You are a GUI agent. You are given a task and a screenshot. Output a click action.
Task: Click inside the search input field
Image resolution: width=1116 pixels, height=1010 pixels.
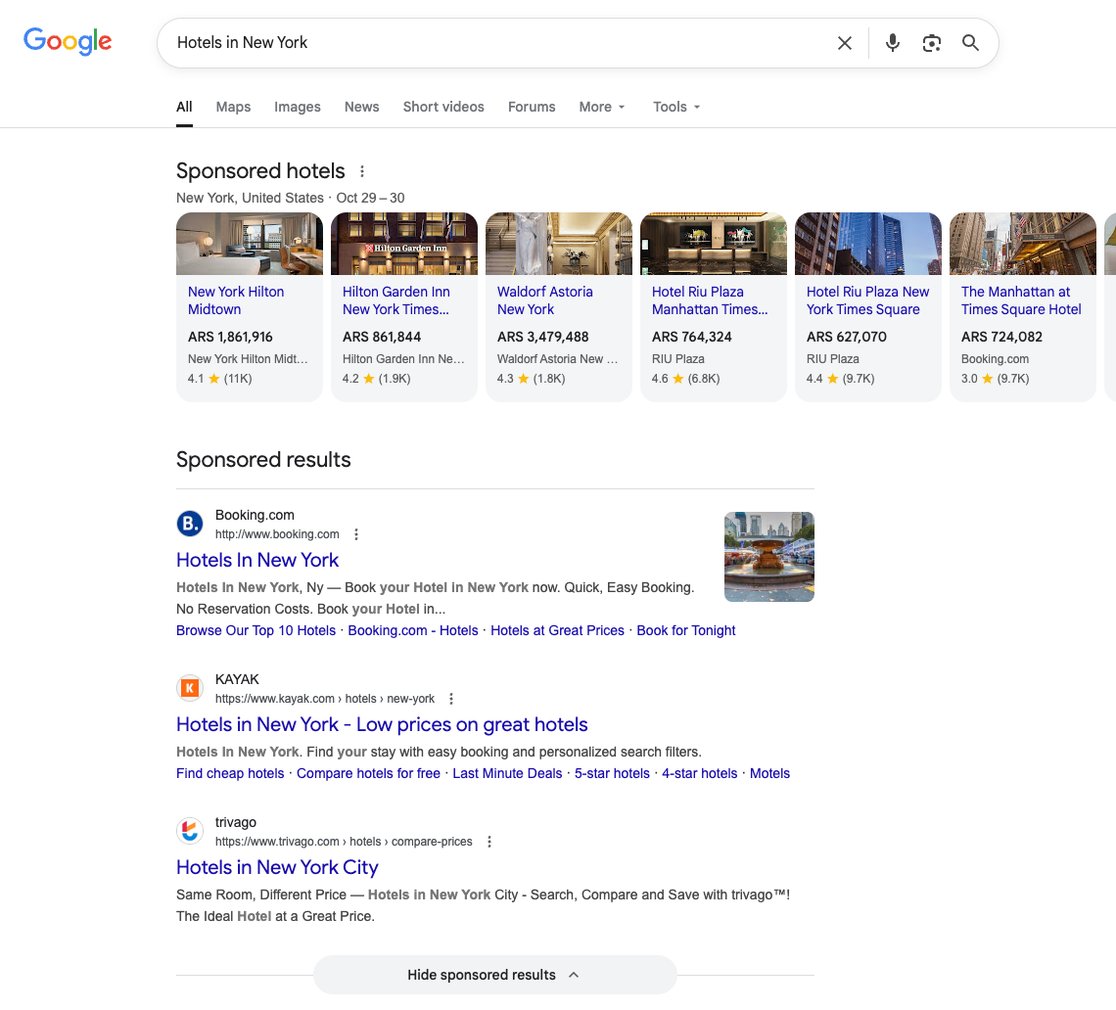[400, 43]
